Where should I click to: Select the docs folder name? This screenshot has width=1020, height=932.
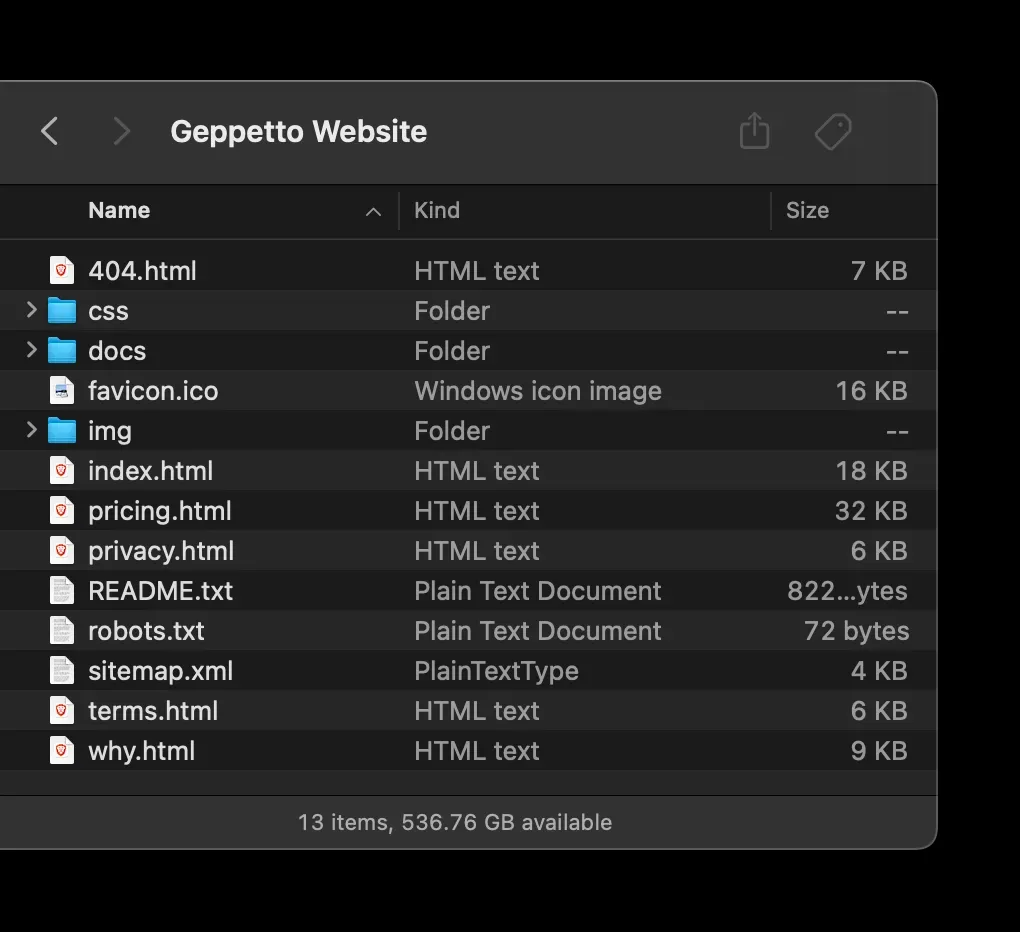pos(117,351)
